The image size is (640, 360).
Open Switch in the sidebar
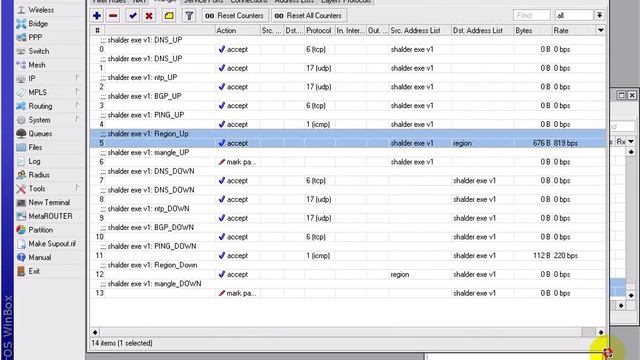point(39,51)
